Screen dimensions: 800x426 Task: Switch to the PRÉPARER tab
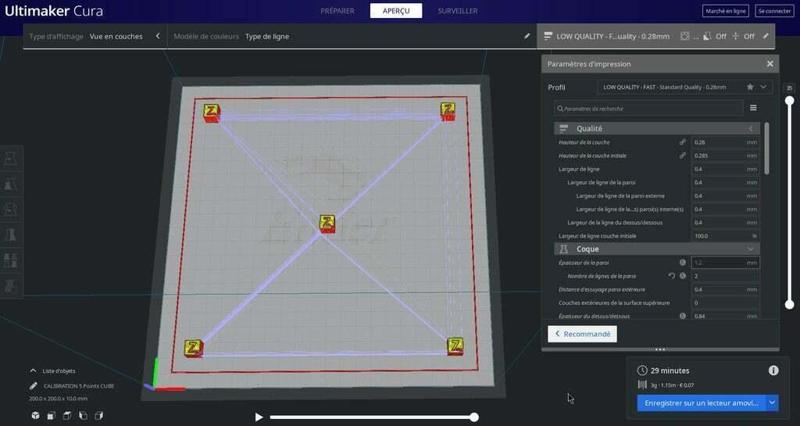tap(337, 11)
